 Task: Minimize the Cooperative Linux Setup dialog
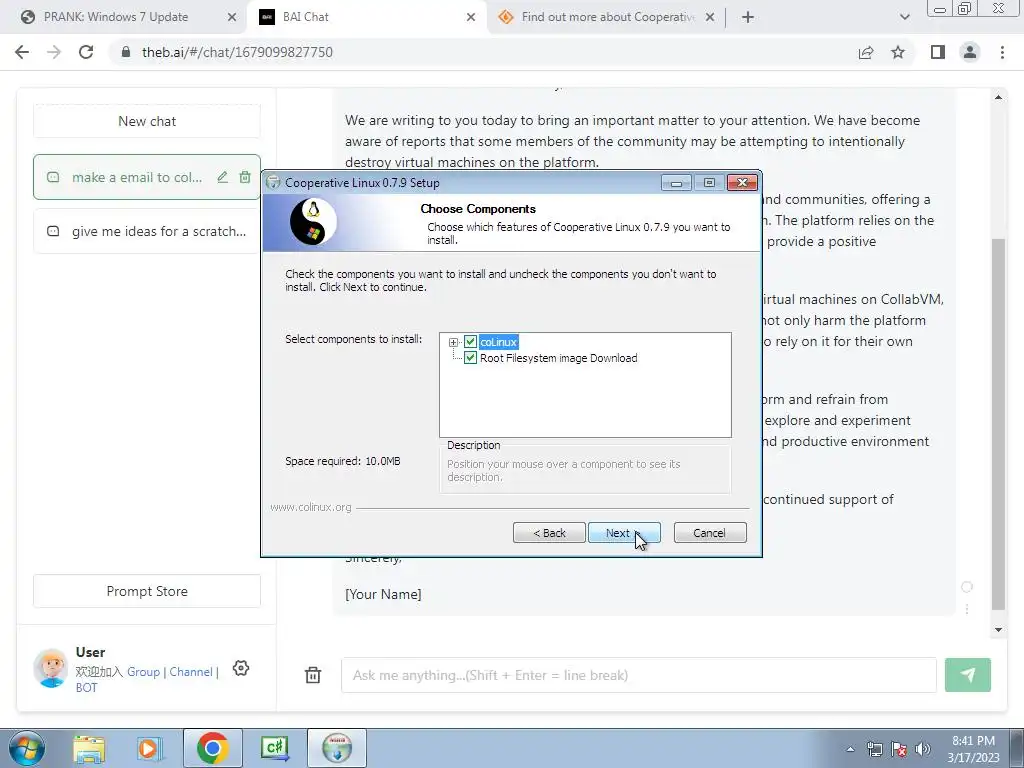(x=676, y=183)
